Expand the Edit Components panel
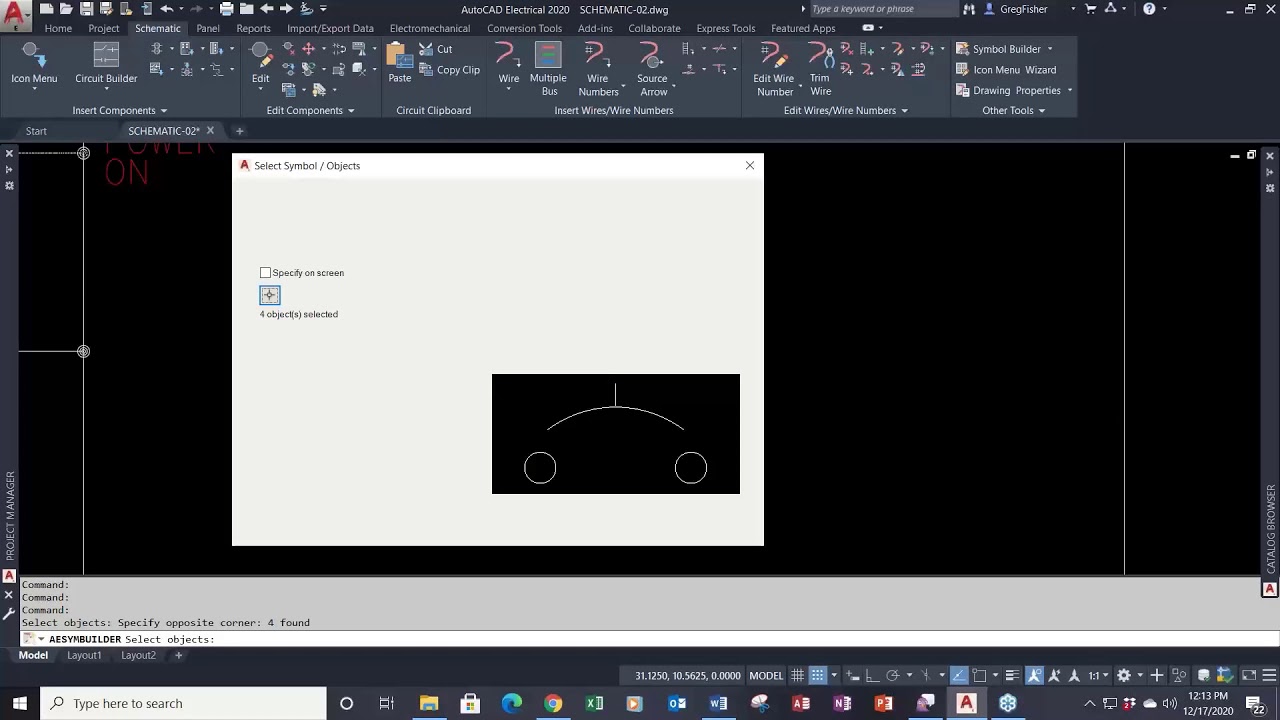This screenshot has width=1280, height=720. point(310,111)
